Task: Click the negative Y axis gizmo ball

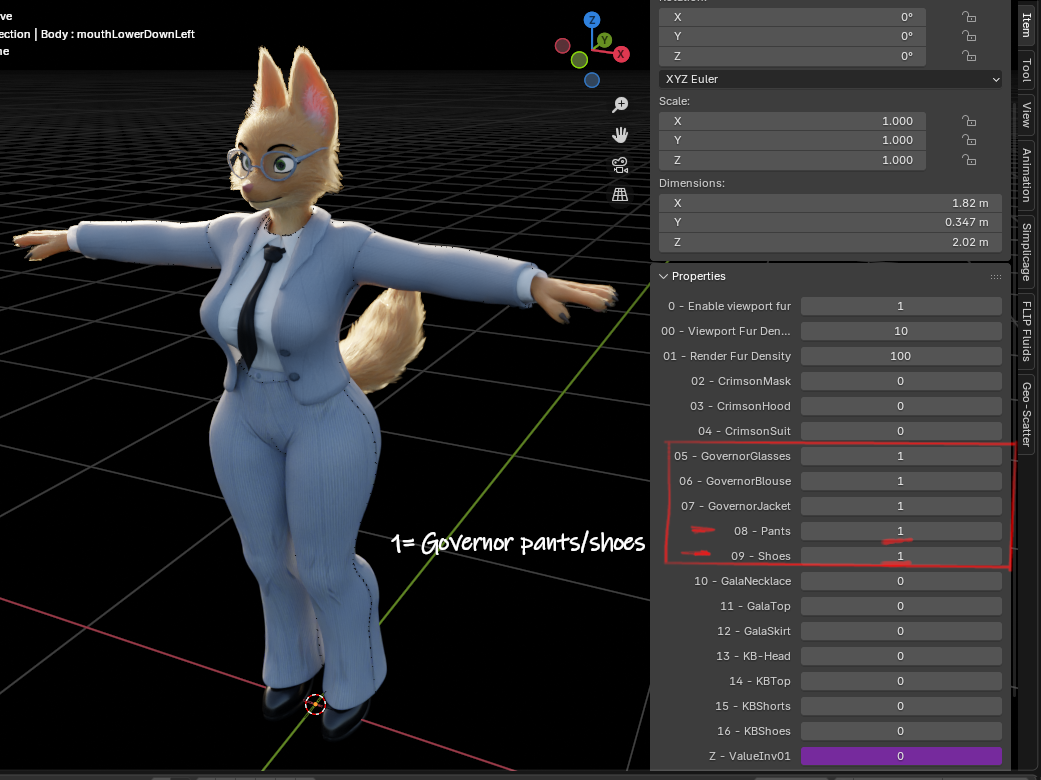Action: [579, 60]
